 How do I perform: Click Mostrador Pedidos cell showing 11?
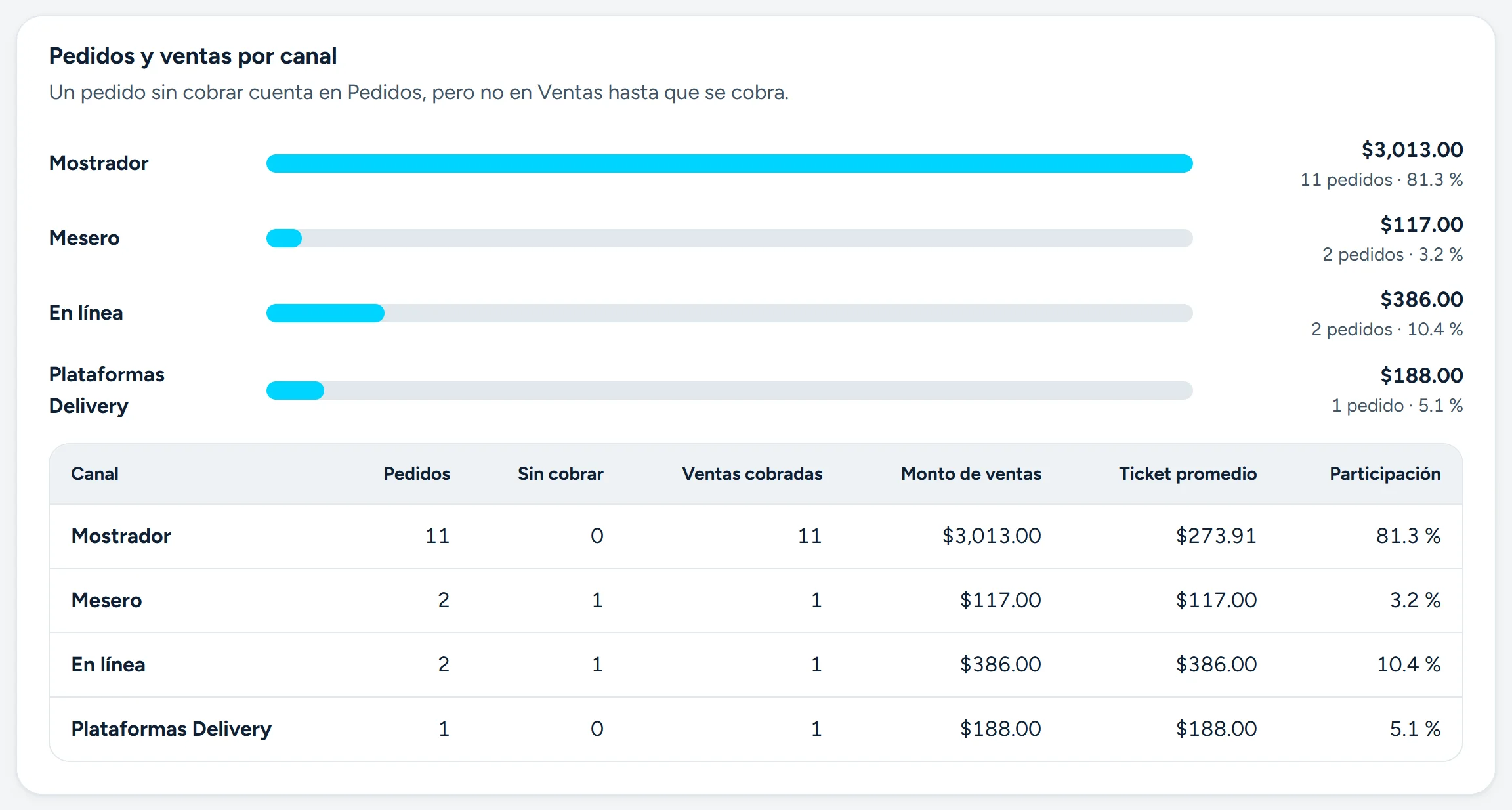pyautogui.click(x=437, y=536)
